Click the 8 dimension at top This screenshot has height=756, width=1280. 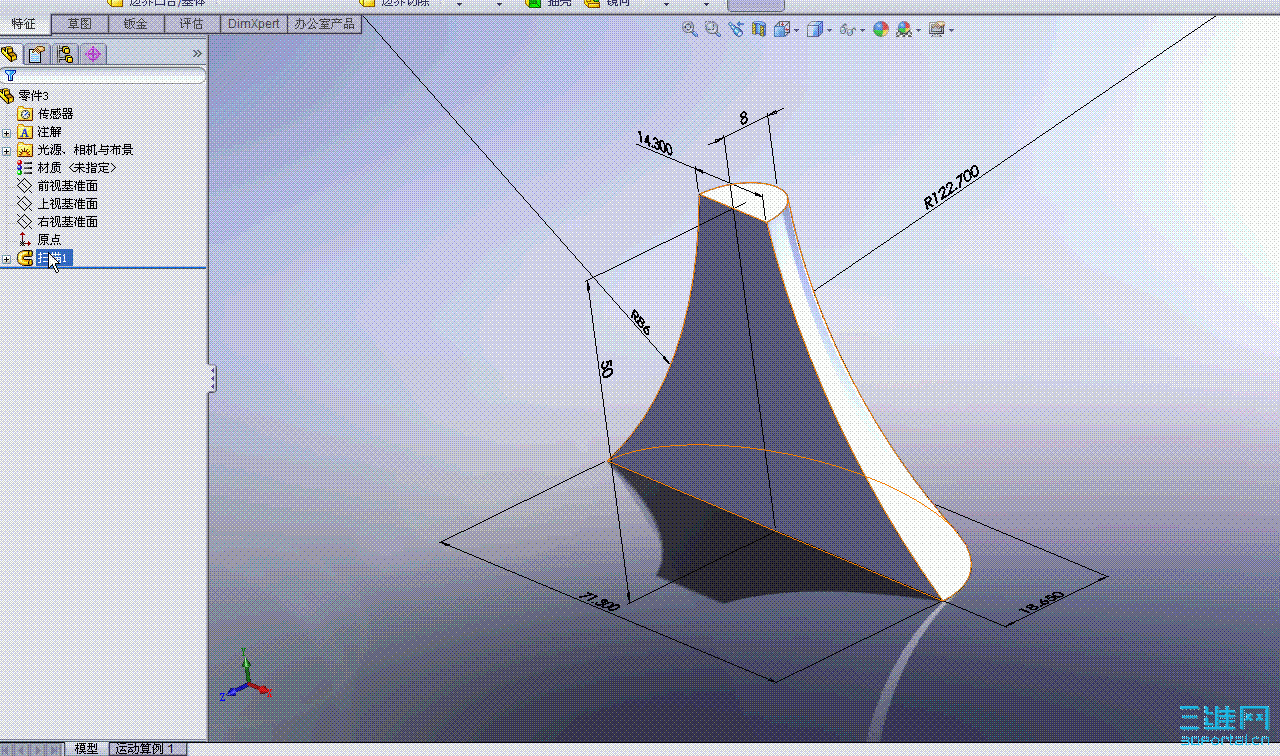tap(743, 118)
